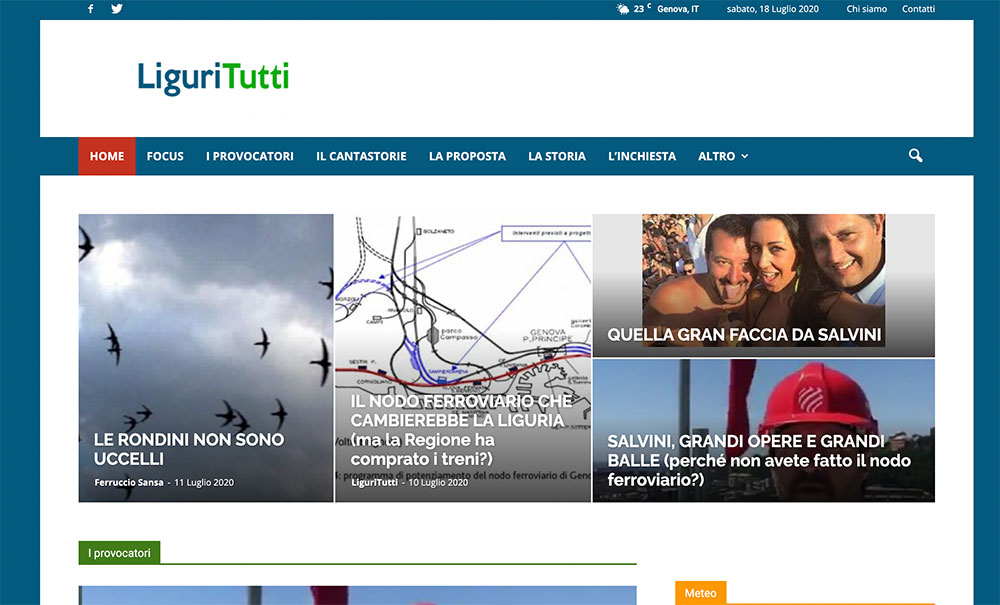Open QUELLA GRAN FACCIA DA SALVINI article
Viewport: 1000px width, 605px height.
[x=744, y=335]
